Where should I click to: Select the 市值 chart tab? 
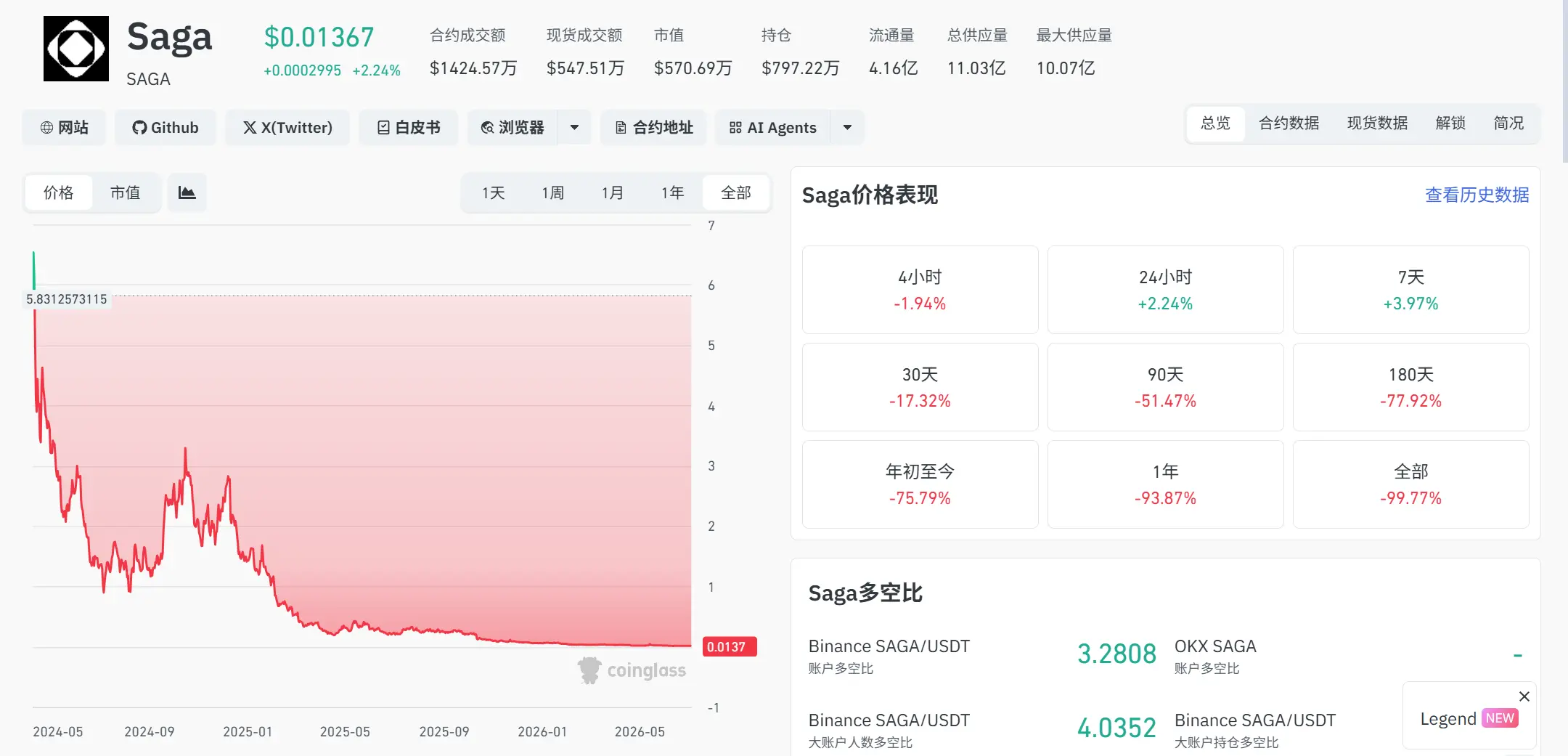(125, 192)
